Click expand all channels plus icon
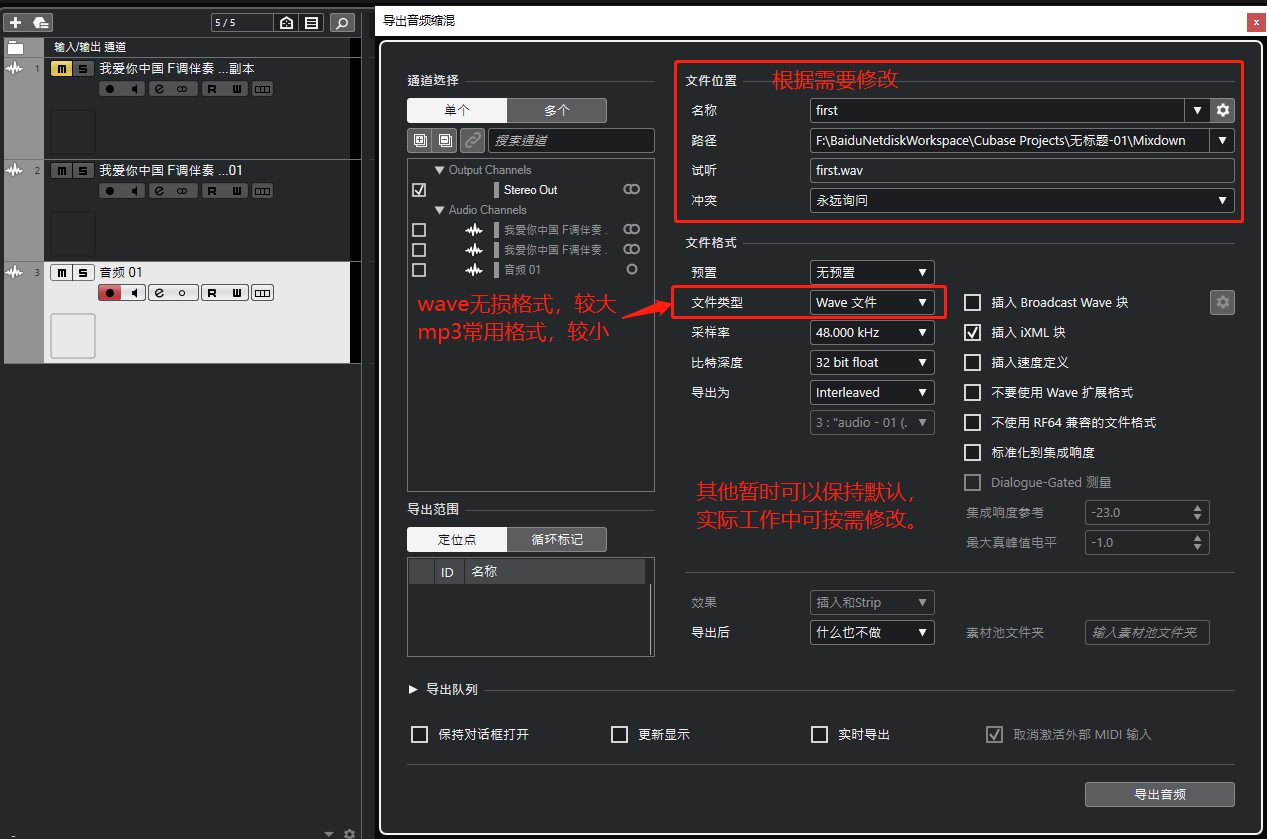1267x839 pixels. (419, 141)
